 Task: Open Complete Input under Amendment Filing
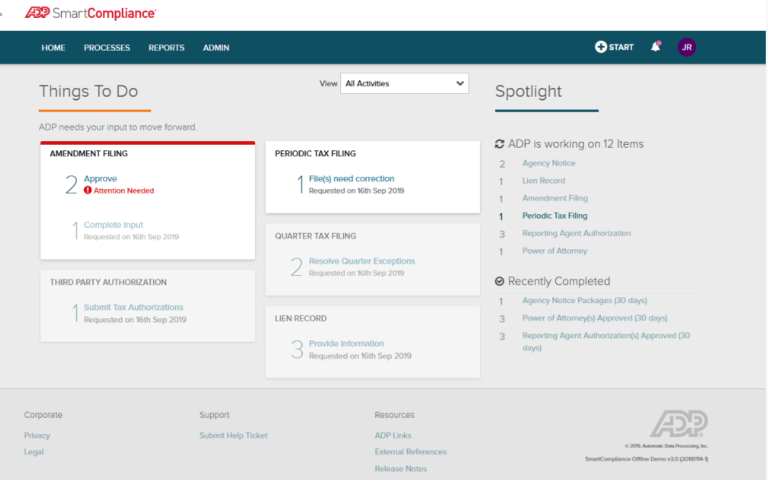click(113, 225)
